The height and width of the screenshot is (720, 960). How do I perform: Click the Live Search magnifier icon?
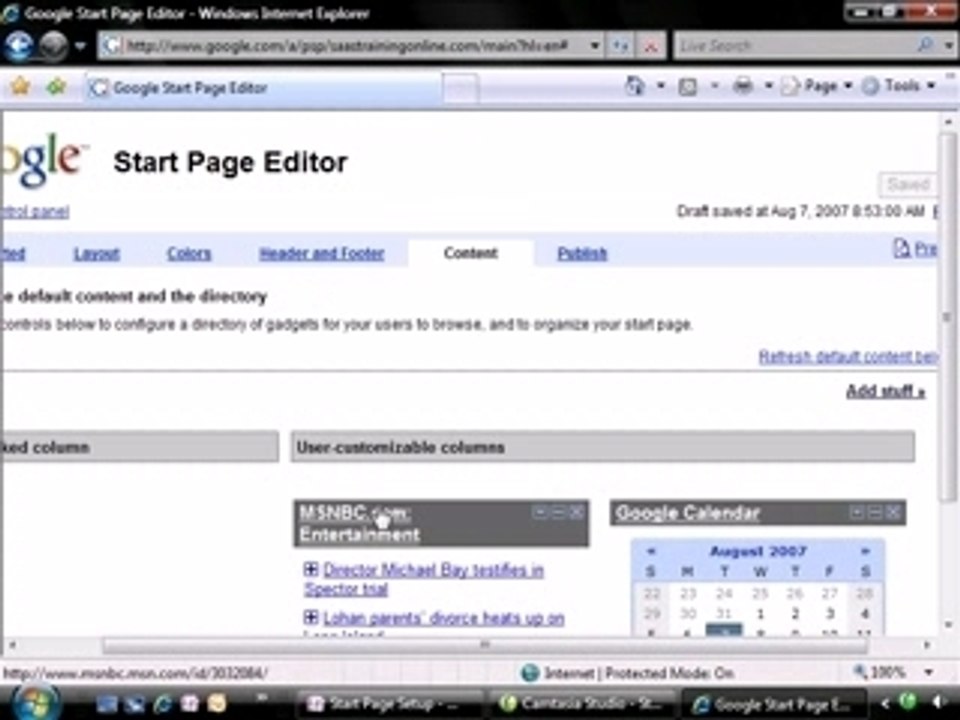point(926,45)
